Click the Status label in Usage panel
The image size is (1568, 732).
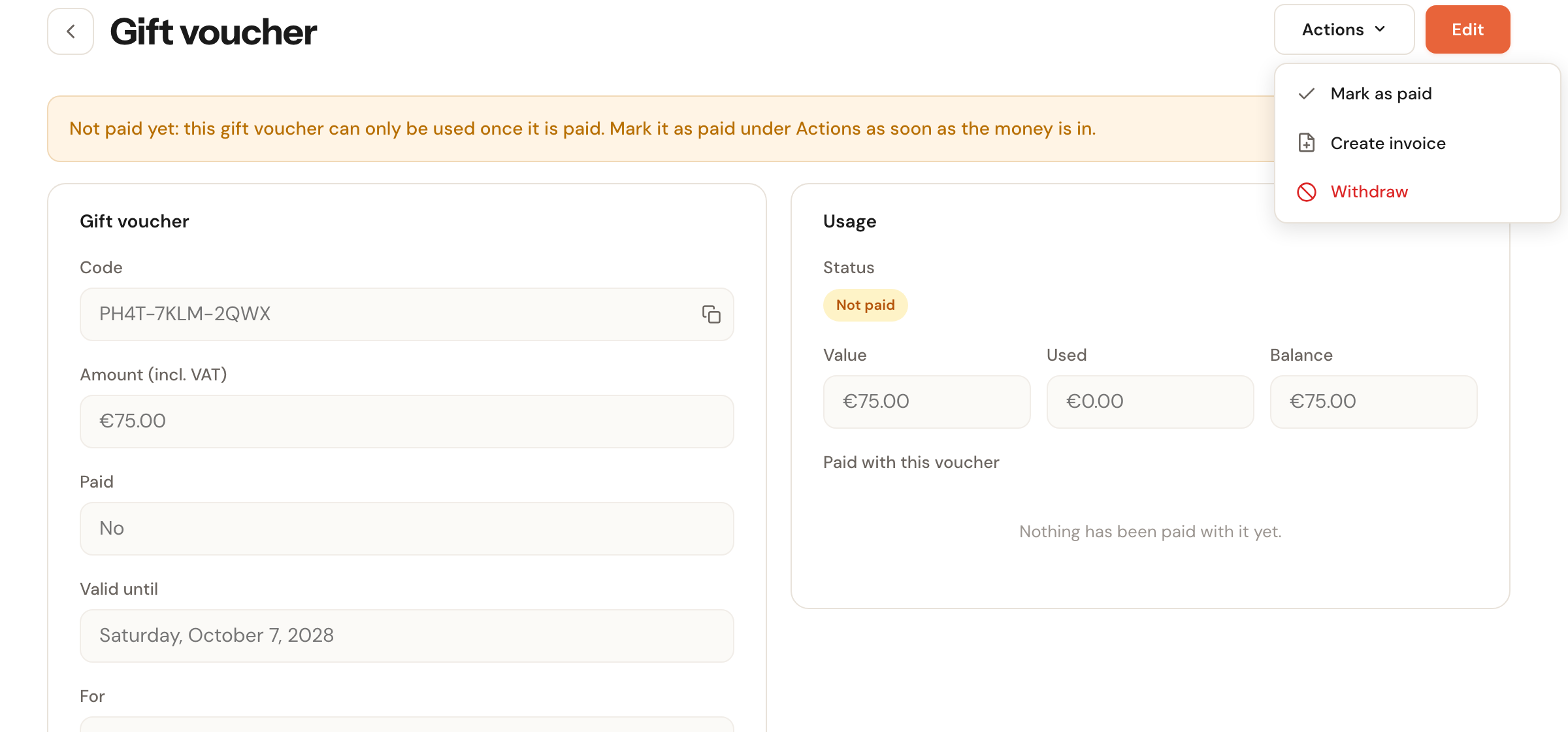[x=848, y=268]
